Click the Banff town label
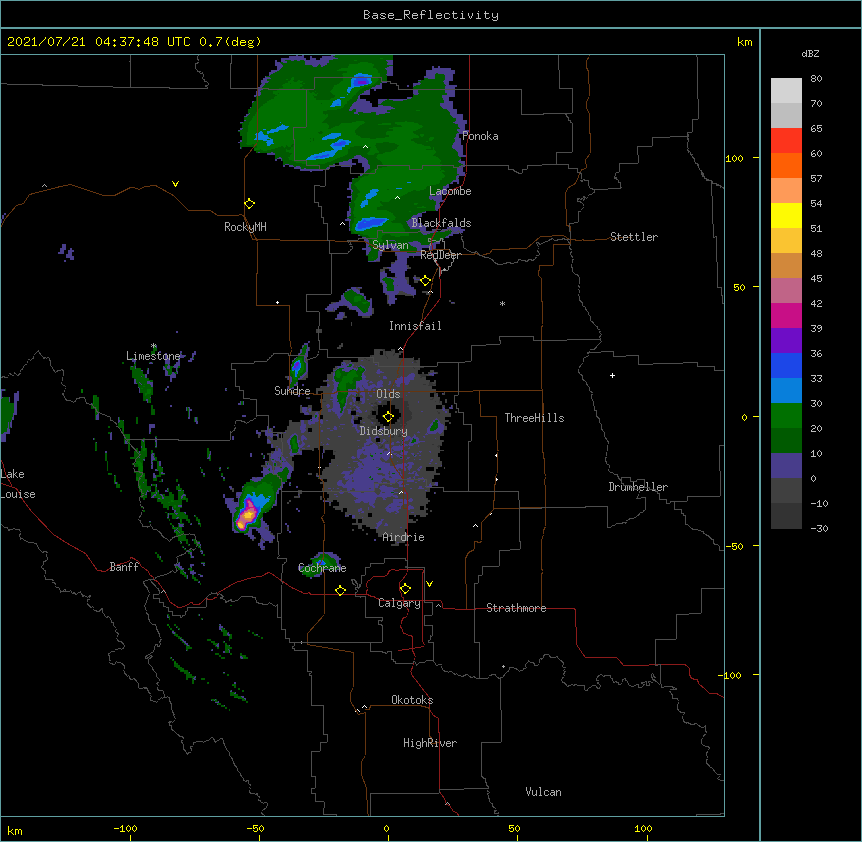 click(124, 567)
